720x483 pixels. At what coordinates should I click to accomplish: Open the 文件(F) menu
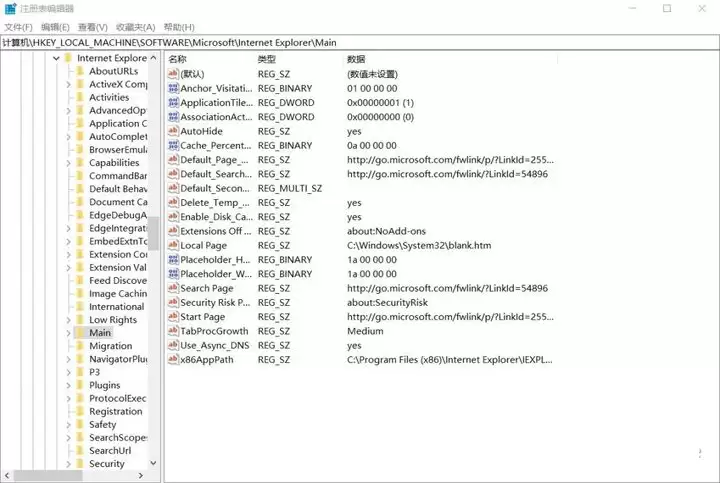18,27
